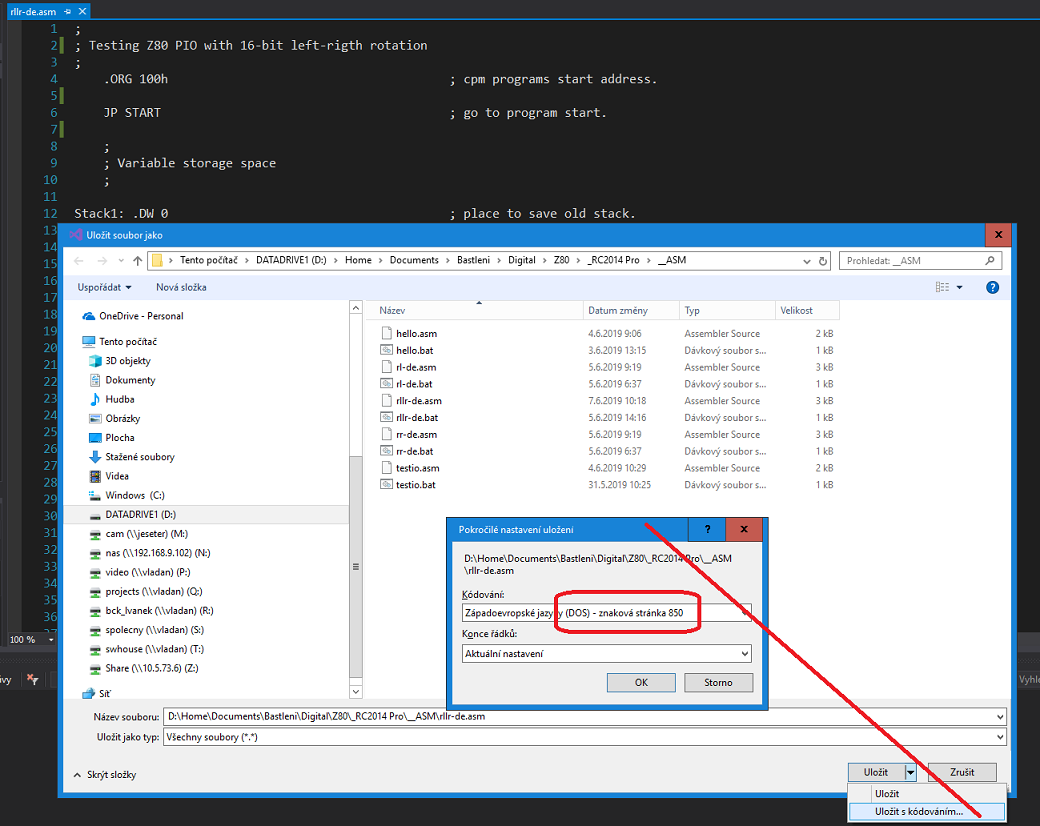Click the Nová složka button
The width and height of the screenshot is (1040, 826).
181,287
